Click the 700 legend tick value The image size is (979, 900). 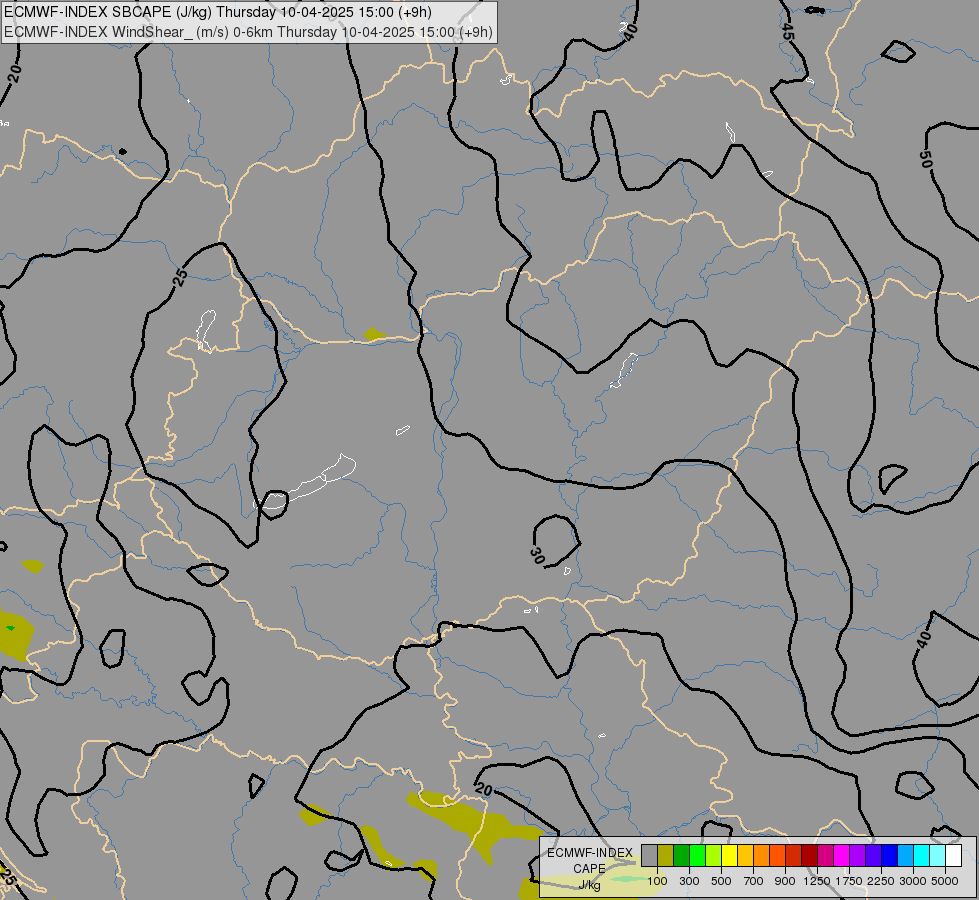(754, 881)
